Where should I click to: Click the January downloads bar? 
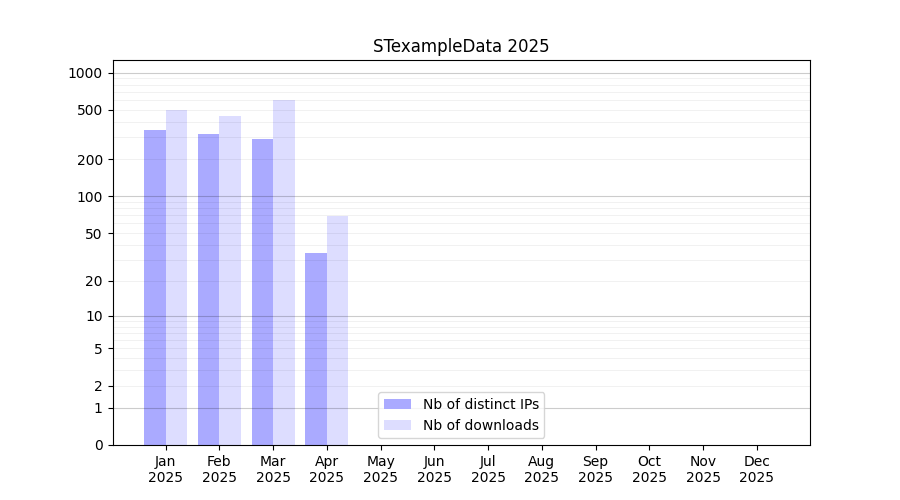coord(176,278)
